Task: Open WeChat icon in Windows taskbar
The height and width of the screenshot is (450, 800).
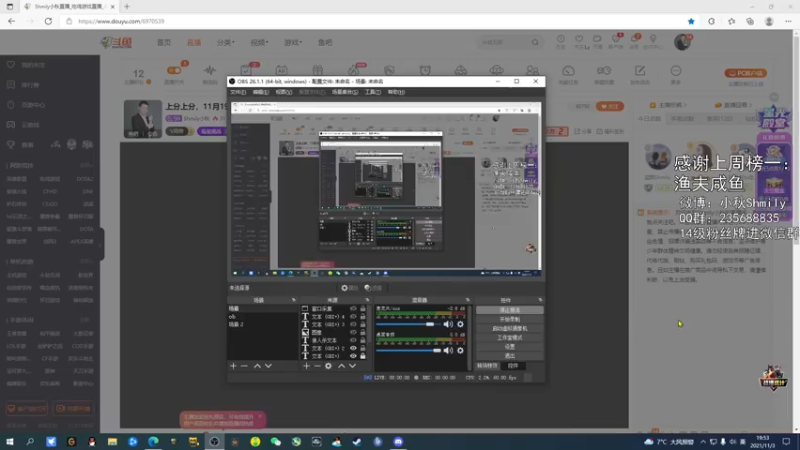Action: (x=276, y=441)
